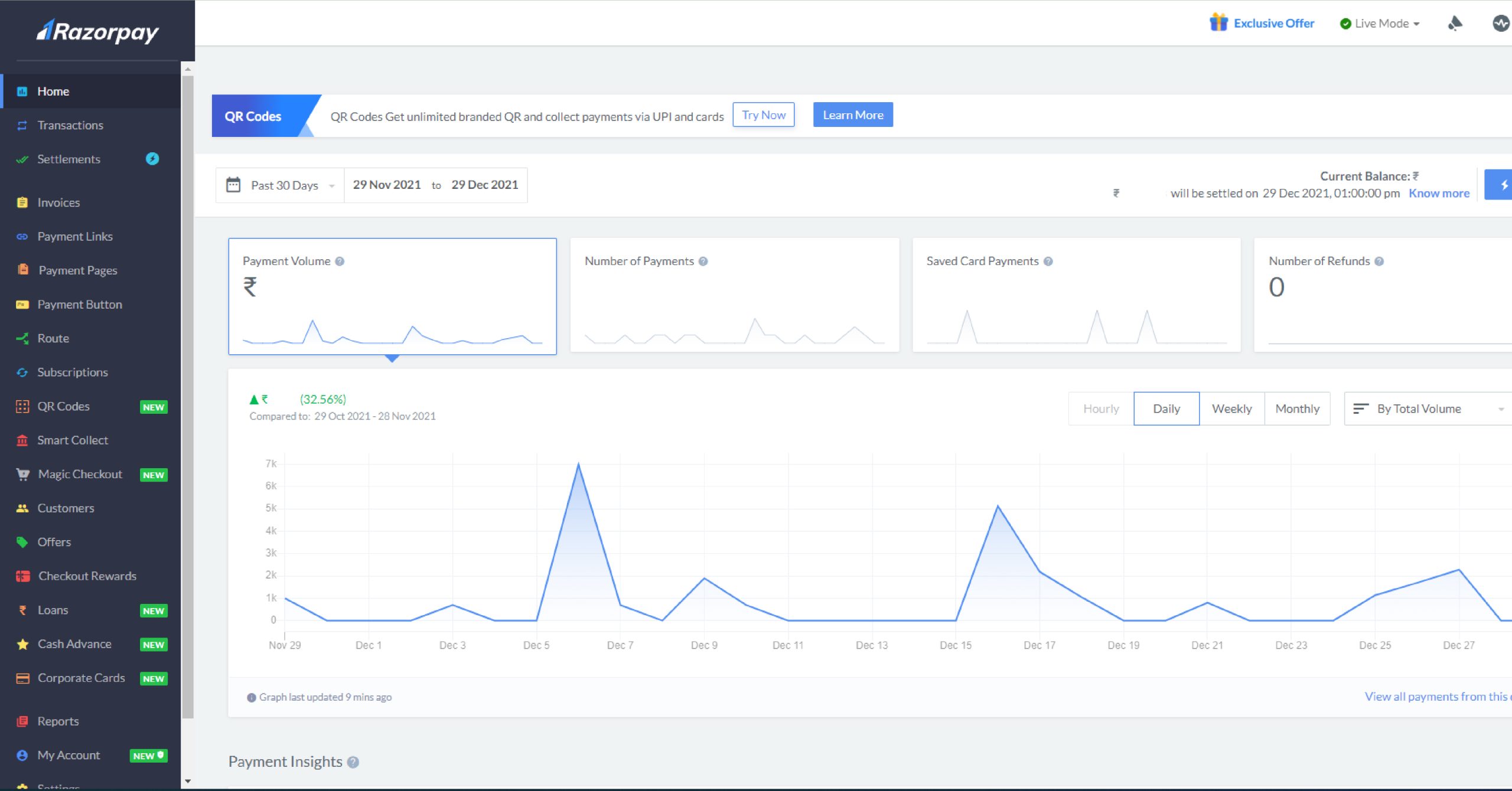Go to Reports section
Image resolution: width=1512 pixels, height=791 pixels.
(x=90, y=721)
